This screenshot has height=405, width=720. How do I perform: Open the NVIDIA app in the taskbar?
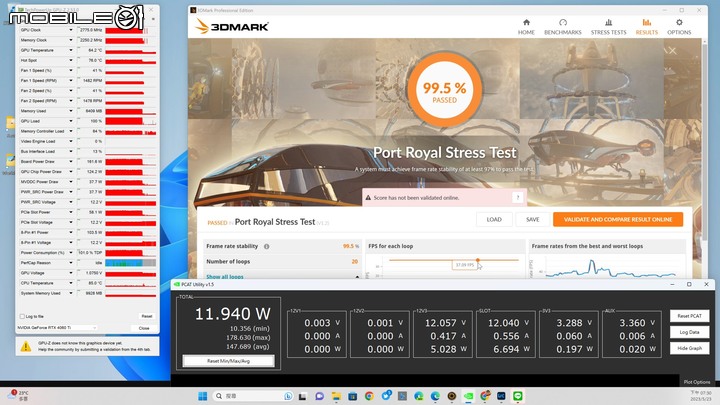click(x=468, y=396)
